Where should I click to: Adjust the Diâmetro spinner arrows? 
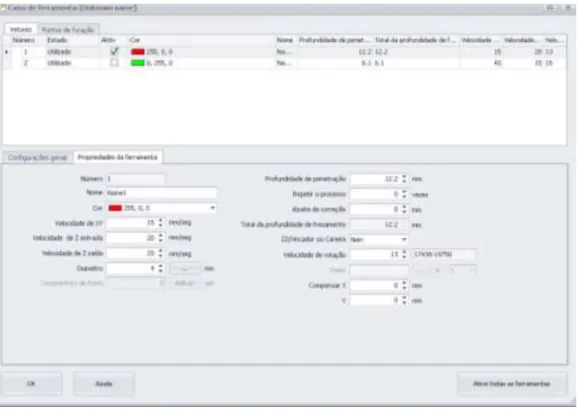(160, 269)
